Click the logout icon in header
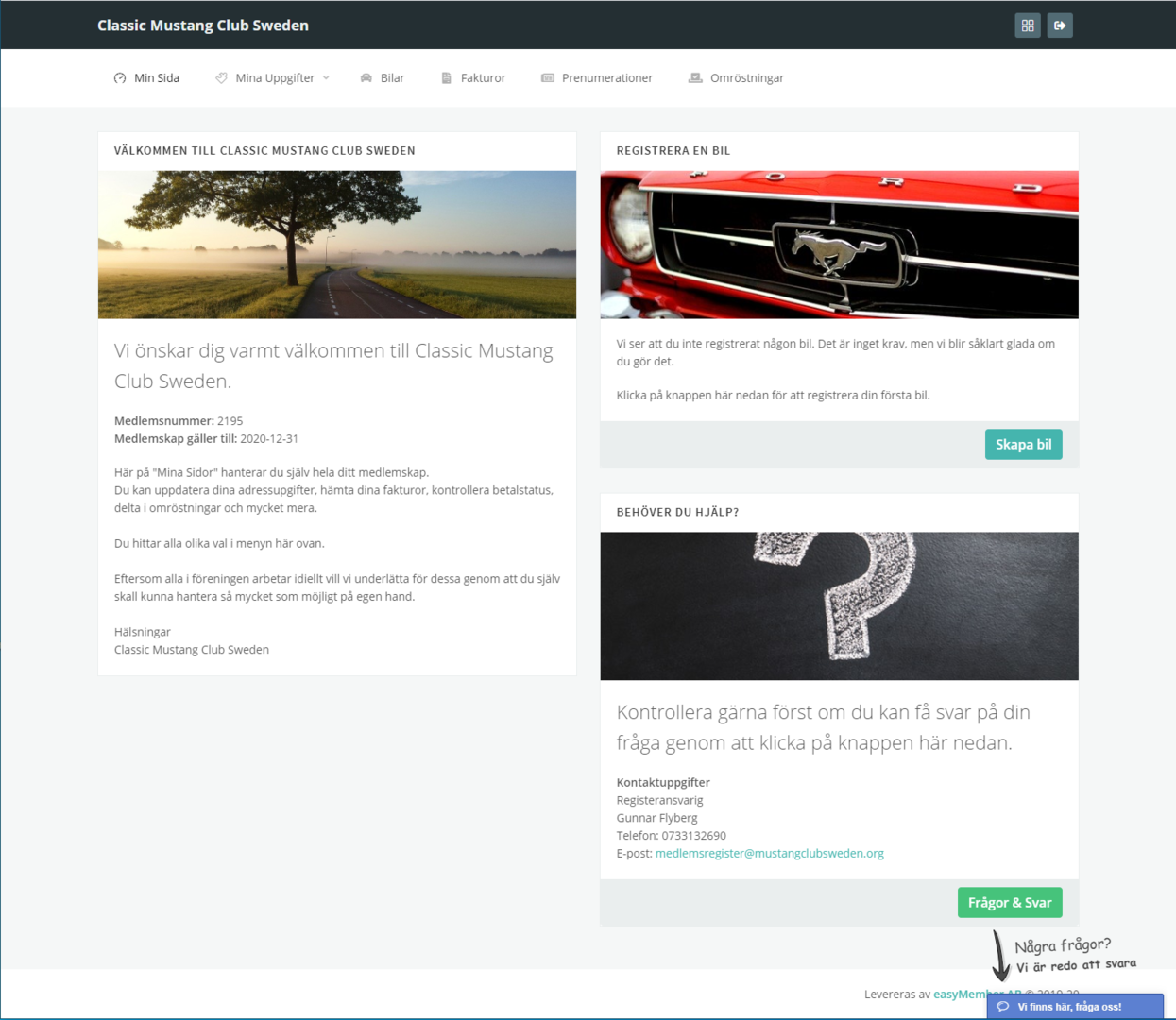 pos(1060,25)
